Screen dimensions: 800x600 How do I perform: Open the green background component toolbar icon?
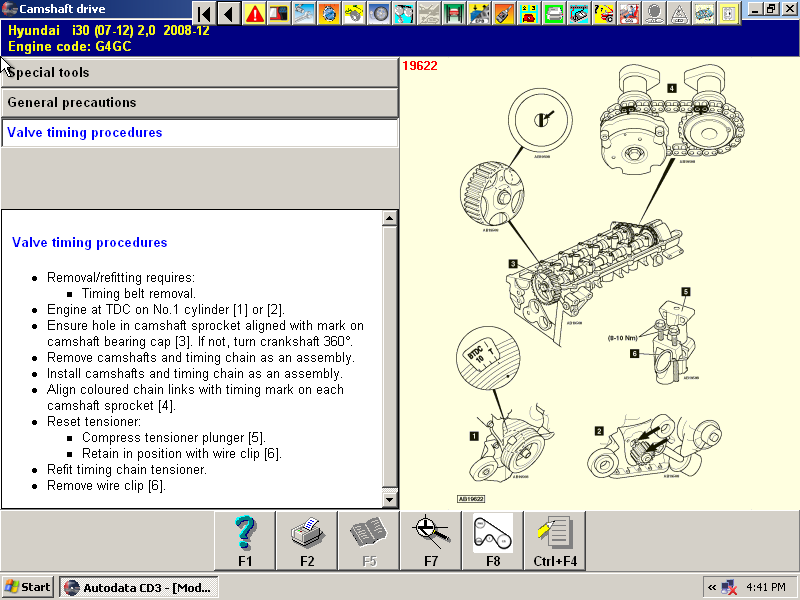(x=554, y=13)
